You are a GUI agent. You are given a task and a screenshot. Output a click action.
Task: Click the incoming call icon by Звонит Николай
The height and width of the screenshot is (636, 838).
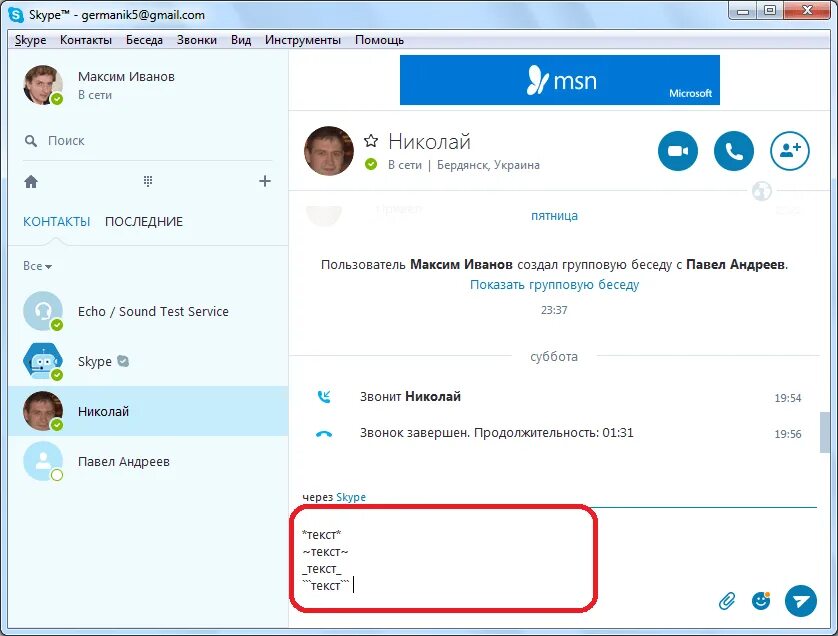324,397
